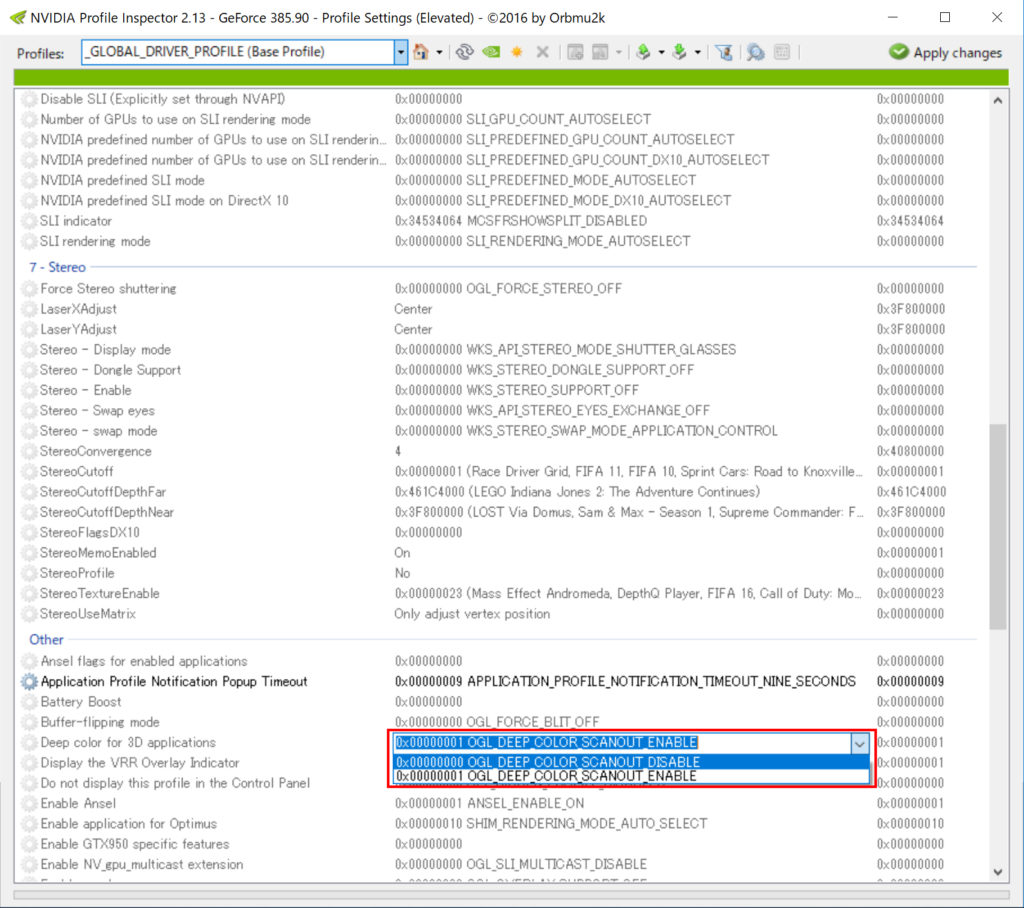The width and height of the screenshot is (1024, 908).
Task: Add an application to the current profile
Action: pyautogui.click(x=576, y=52)
